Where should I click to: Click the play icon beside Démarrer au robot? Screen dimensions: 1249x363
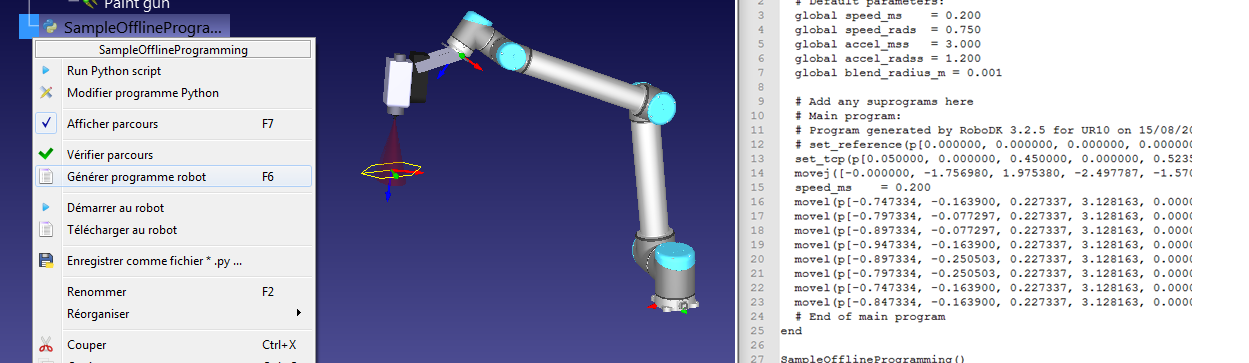[46, 208]
